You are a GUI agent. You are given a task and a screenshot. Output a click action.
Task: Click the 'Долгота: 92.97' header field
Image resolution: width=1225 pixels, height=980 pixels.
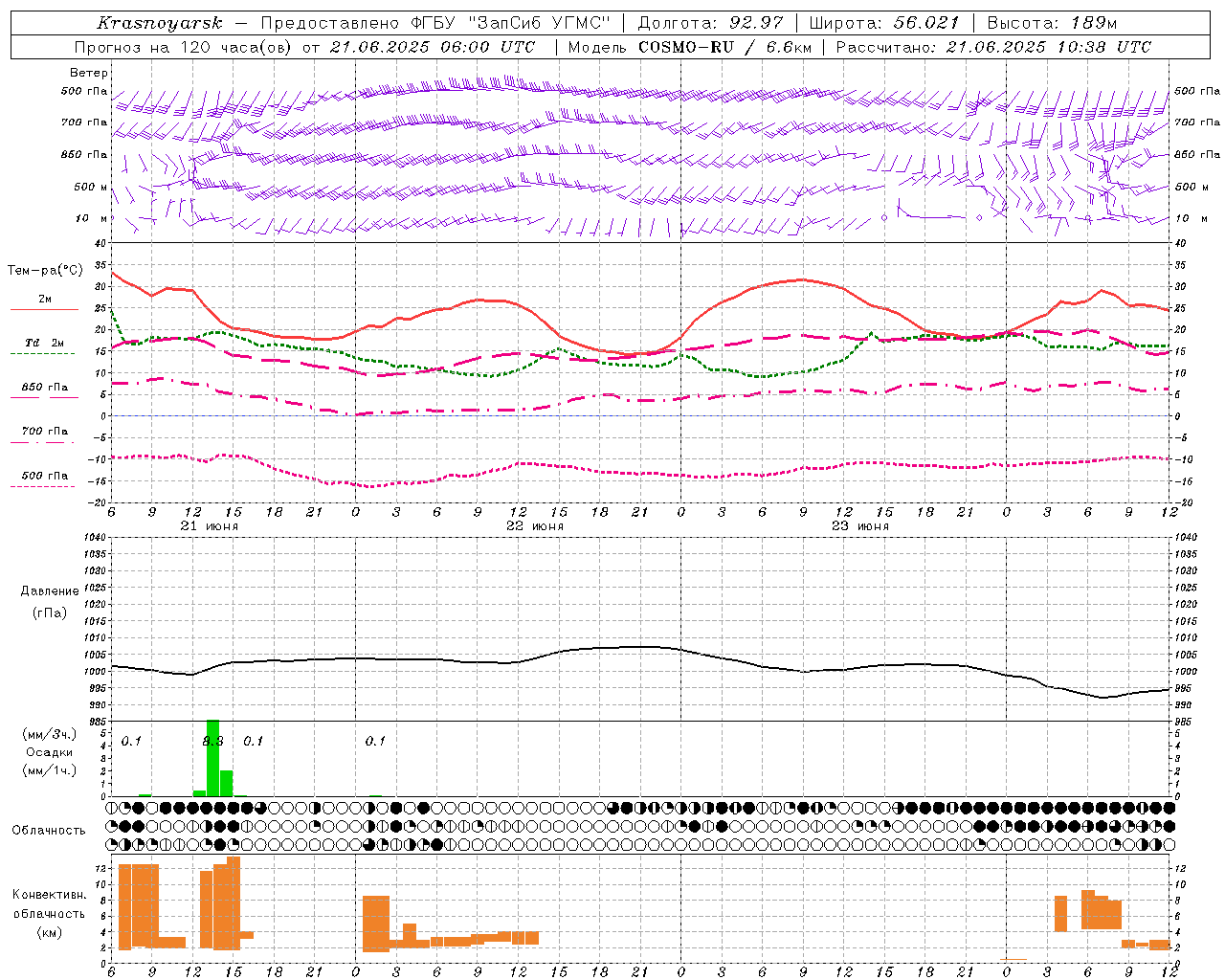point(710,23)
